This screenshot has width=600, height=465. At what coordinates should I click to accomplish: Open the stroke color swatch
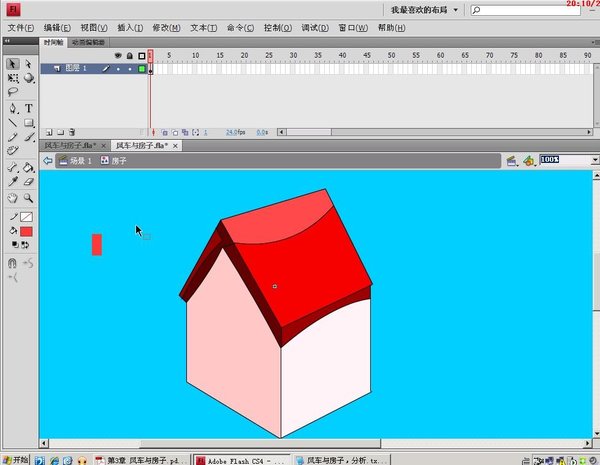pyautogui.click(x=26, y=217)
